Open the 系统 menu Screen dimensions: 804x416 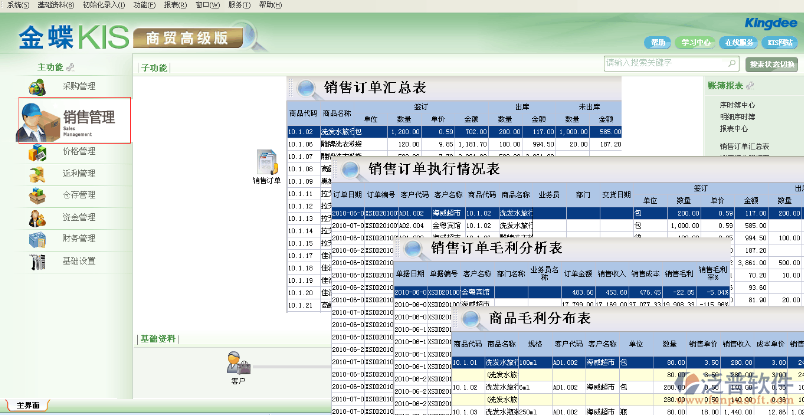coord(19,5)
